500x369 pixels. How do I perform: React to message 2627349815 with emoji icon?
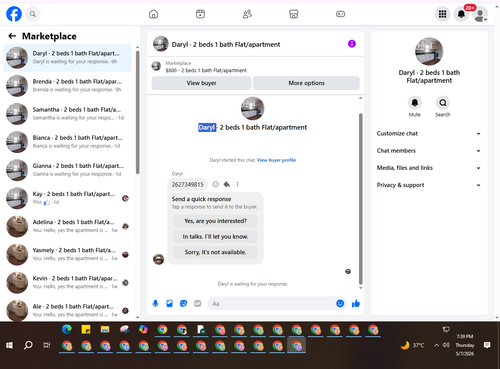216,184
